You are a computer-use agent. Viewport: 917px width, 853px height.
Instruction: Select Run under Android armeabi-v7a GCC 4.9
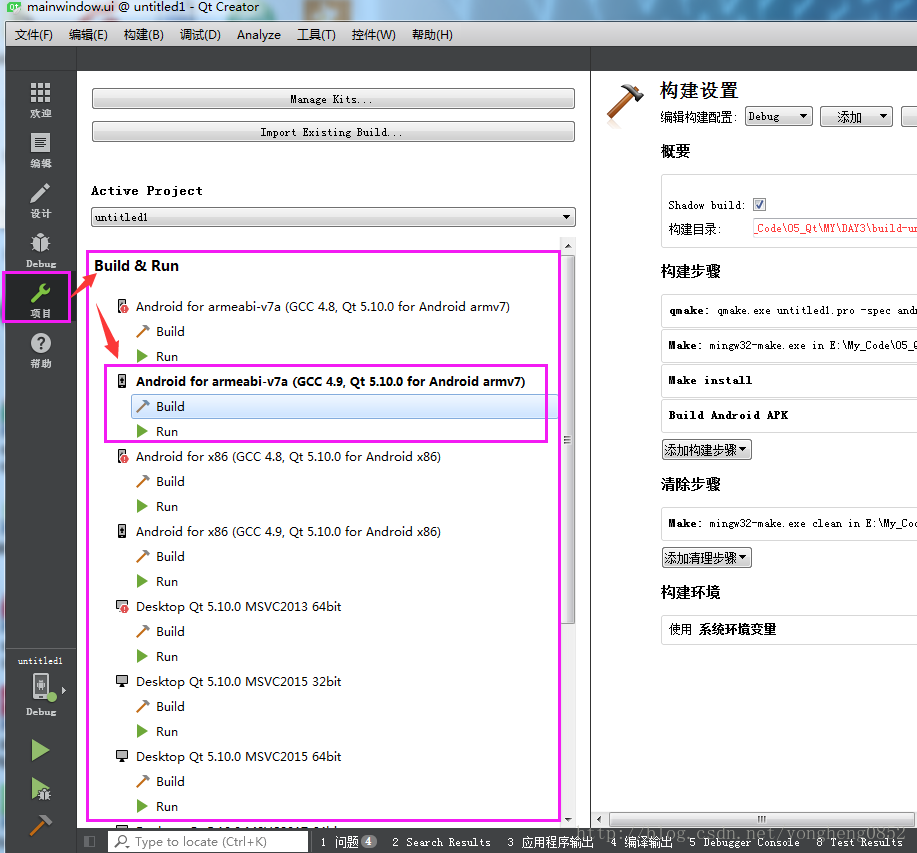pyautogui.click(x=166, y=431)
